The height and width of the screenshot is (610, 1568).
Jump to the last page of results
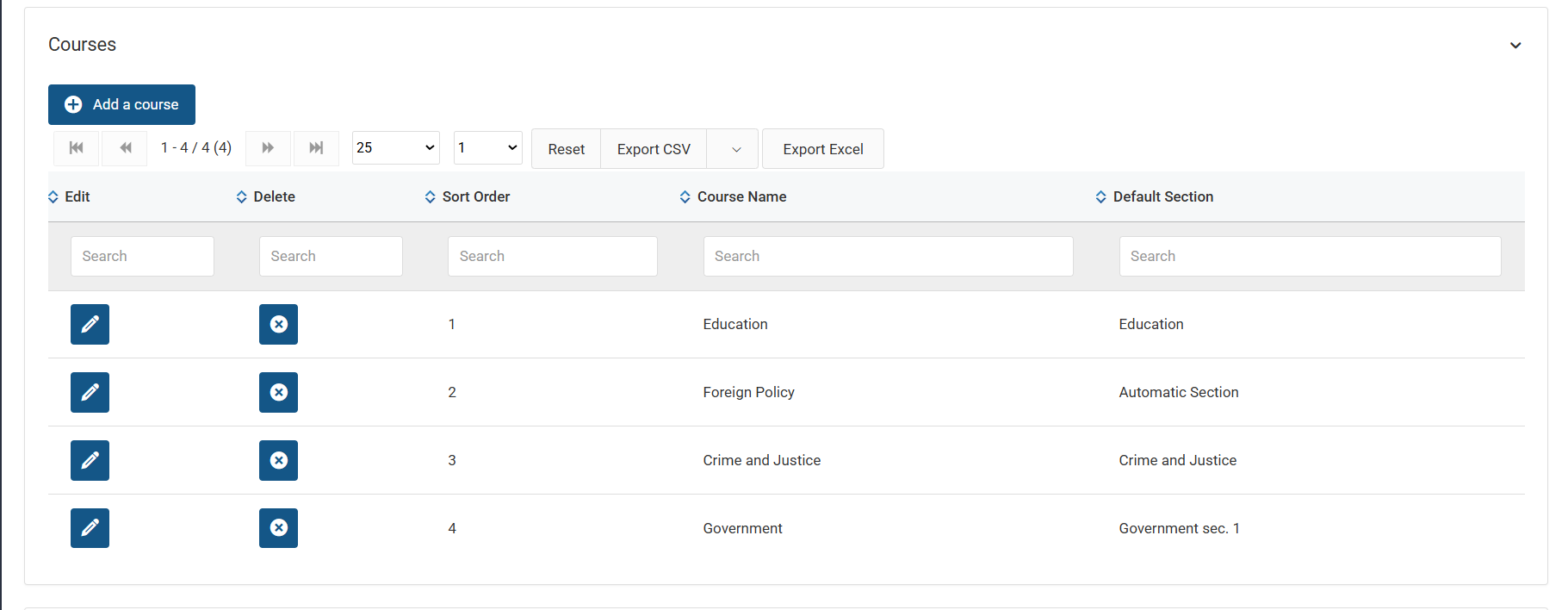pyautogui.click(x=316, y=148)
